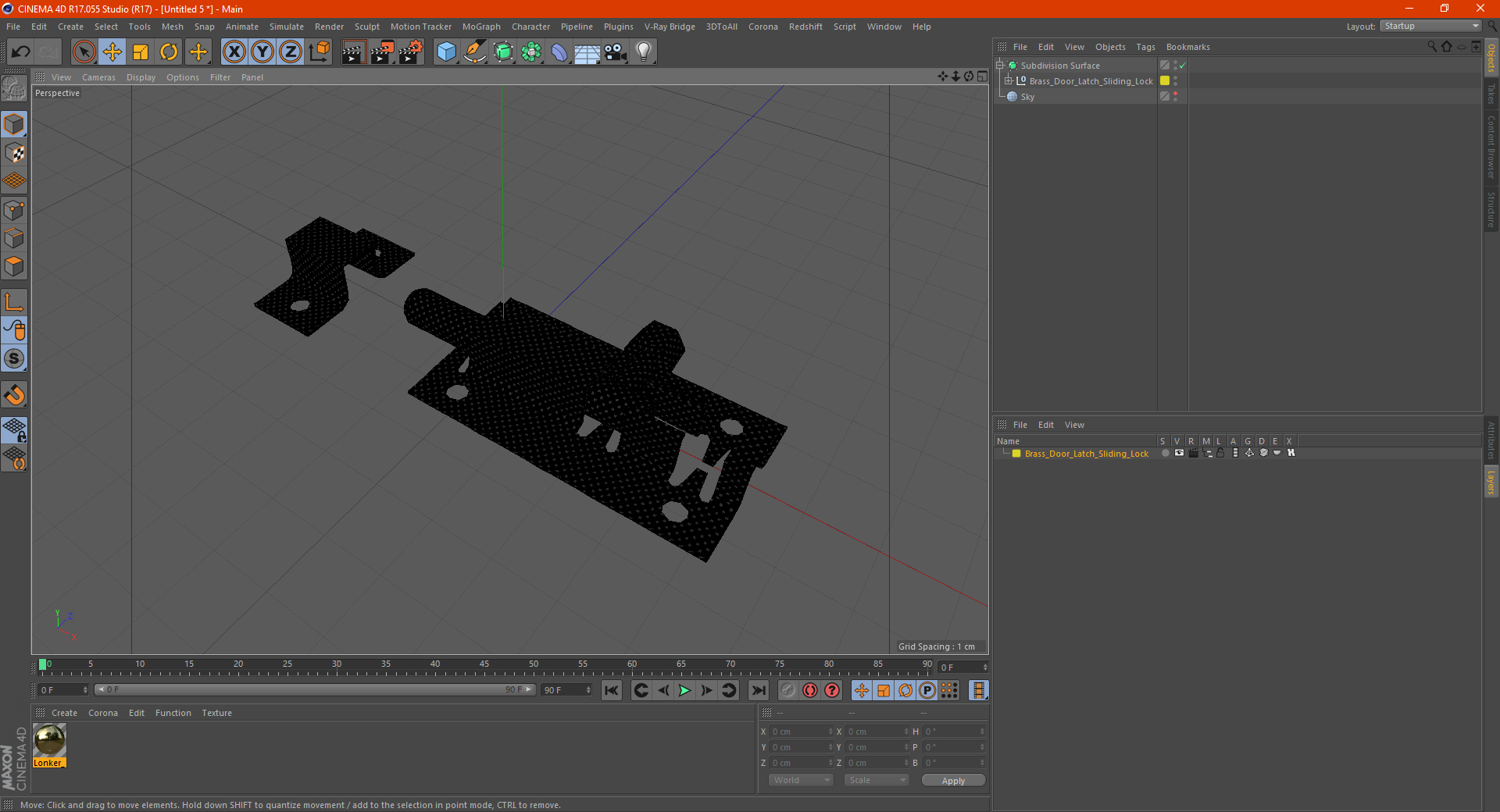
Task: Toggle the Workplane lock icon
Action: 14,429
